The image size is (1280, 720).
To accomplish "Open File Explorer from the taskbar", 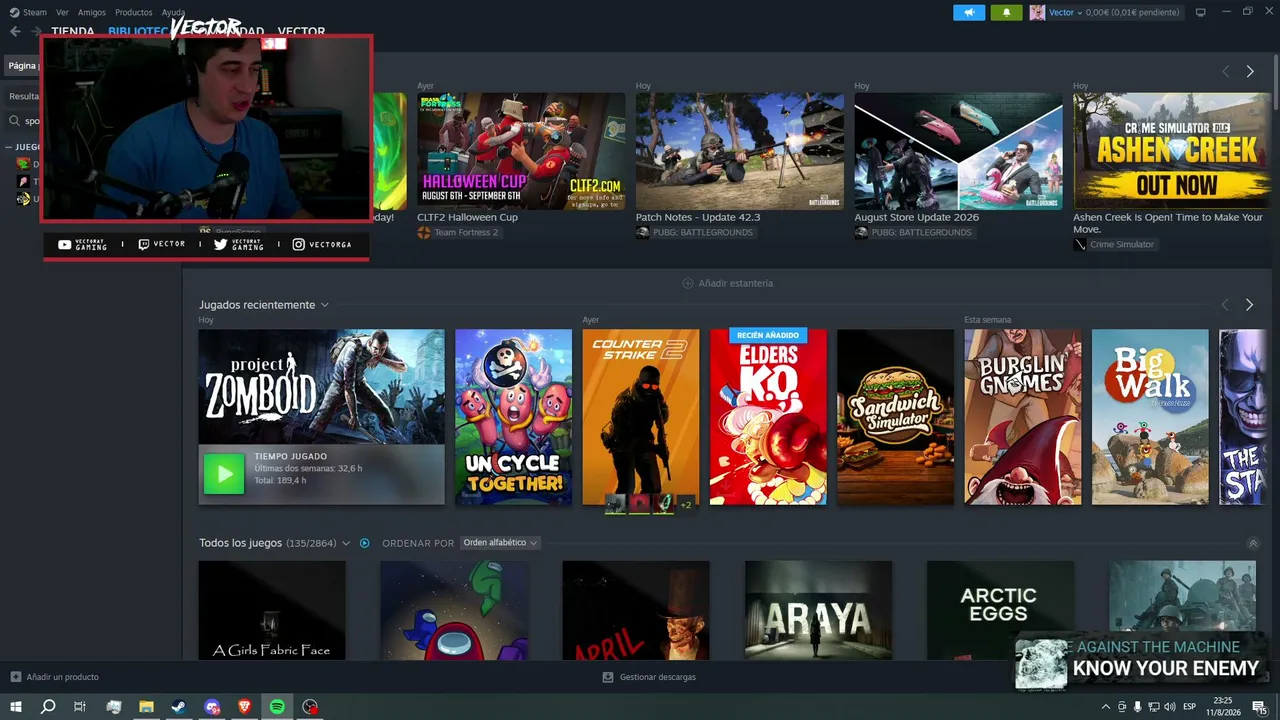I will (x=146, y=707).
